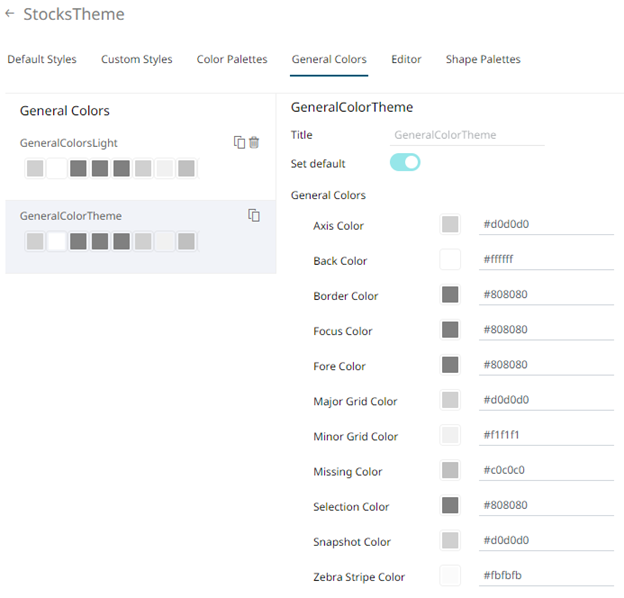The image size is (624, 598).
Task: Click the Back Color swatch
Action: coord(450,260)
